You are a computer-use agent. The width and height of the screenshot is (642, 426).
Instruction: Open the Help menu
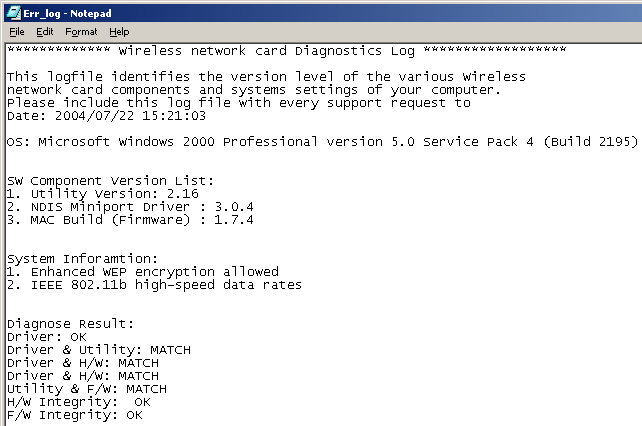(x=119, y=32)
